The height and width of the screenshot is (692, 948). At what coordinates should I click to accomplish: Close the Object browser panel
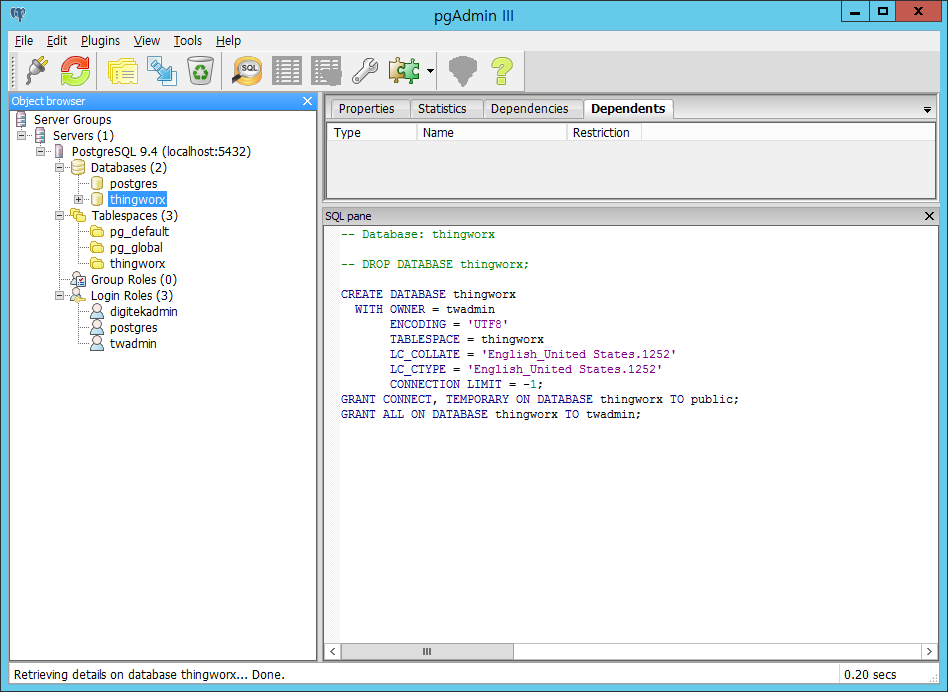[x=307, y=101]
